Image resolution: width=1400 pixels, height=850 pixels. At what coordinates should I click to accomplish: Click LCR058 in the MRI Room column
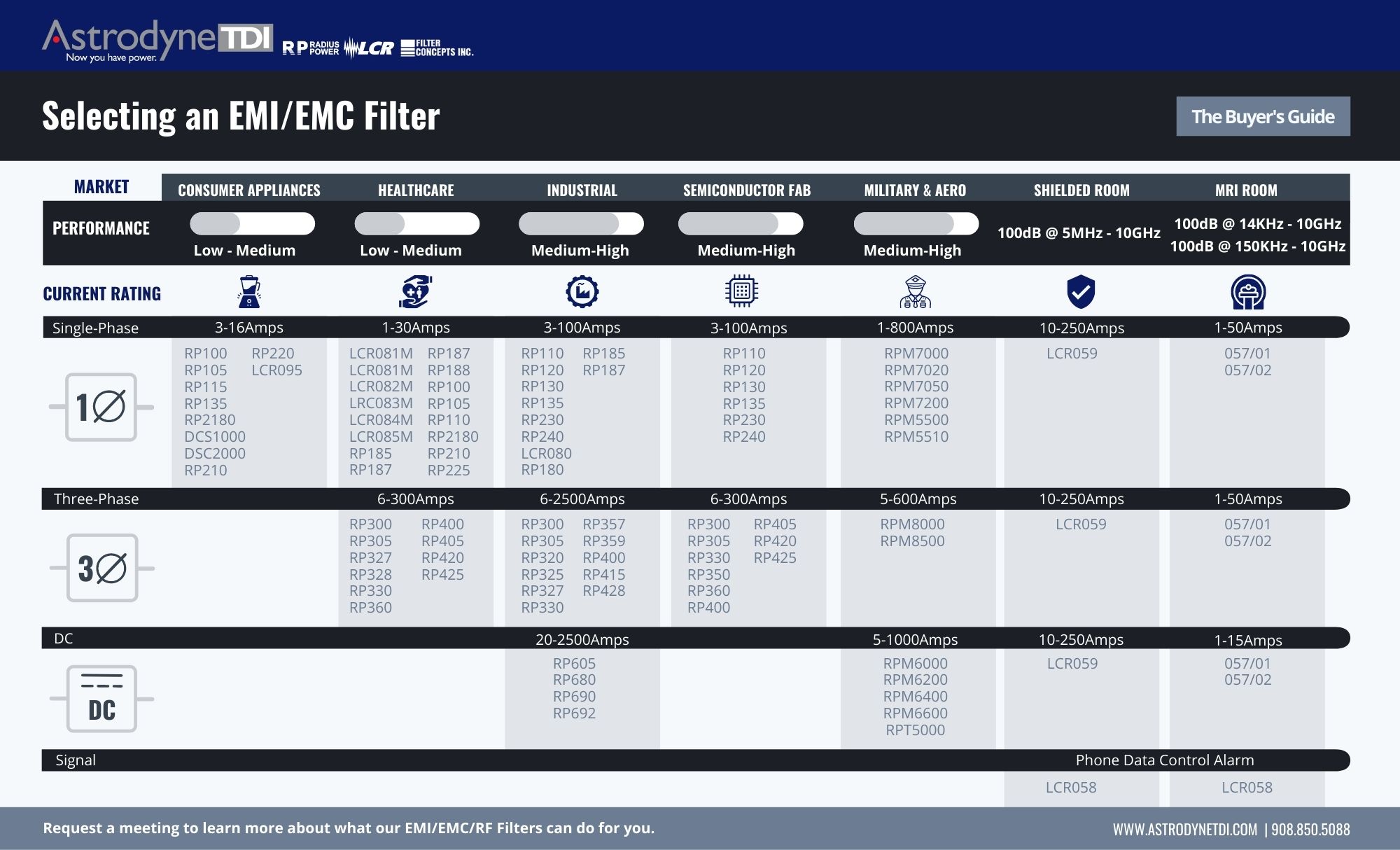coord(1247,787)
